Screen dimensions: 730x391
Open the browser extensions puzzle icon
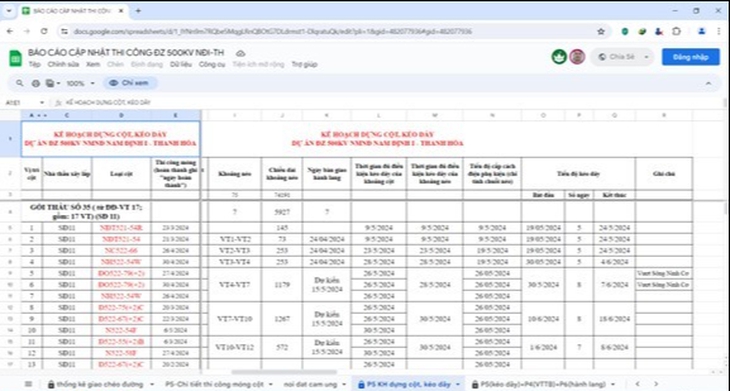pyautogui.click(x=676, y=31)
